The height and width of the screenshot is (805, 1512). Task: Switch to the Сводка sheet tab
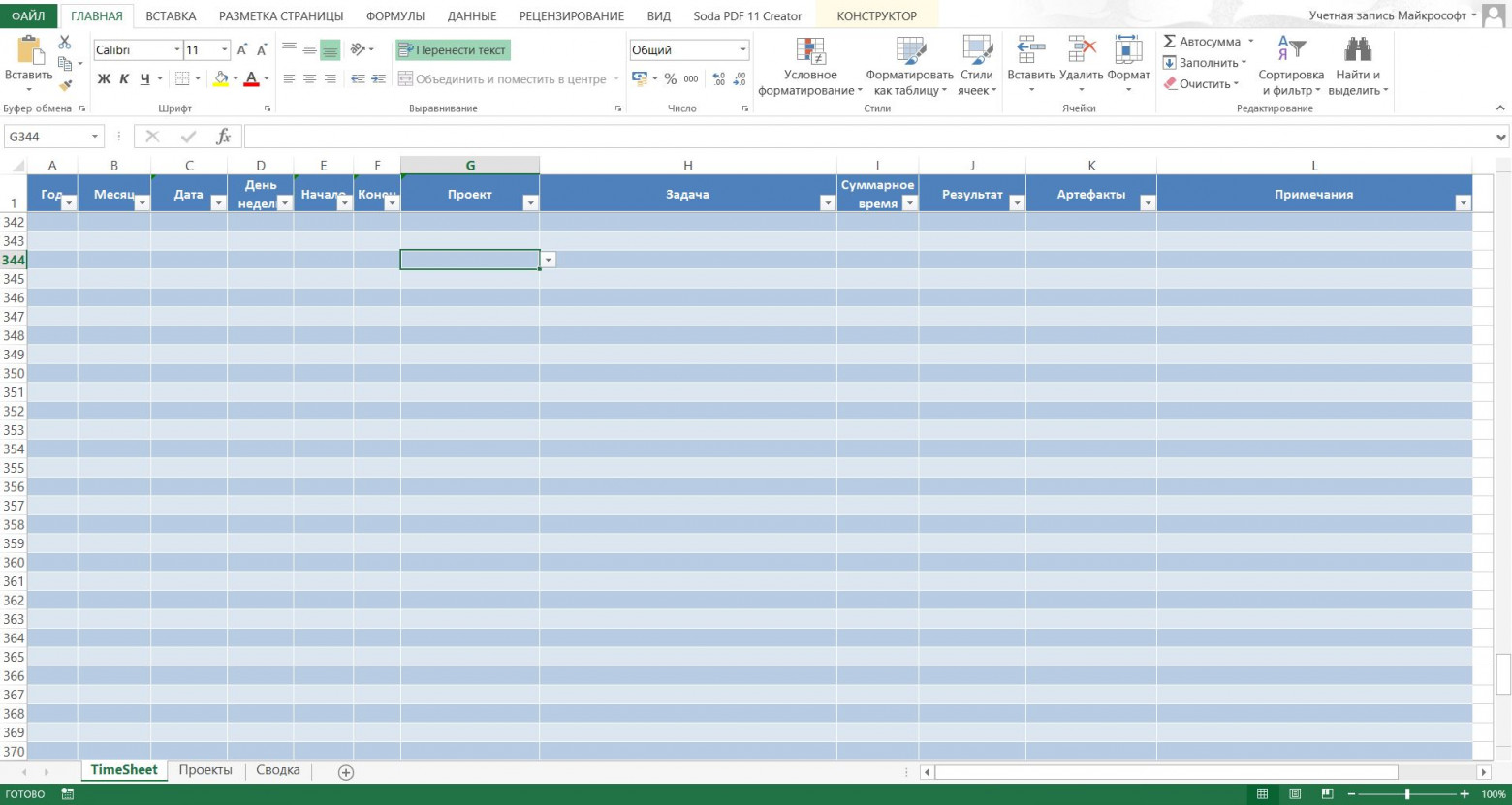(x=277, y=770)
